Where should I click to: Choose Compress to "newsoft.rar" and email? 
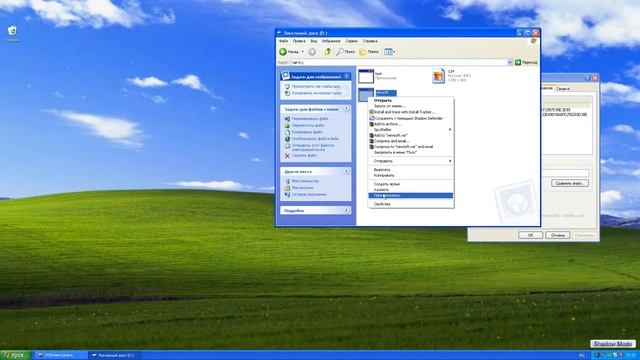(411, 147)
